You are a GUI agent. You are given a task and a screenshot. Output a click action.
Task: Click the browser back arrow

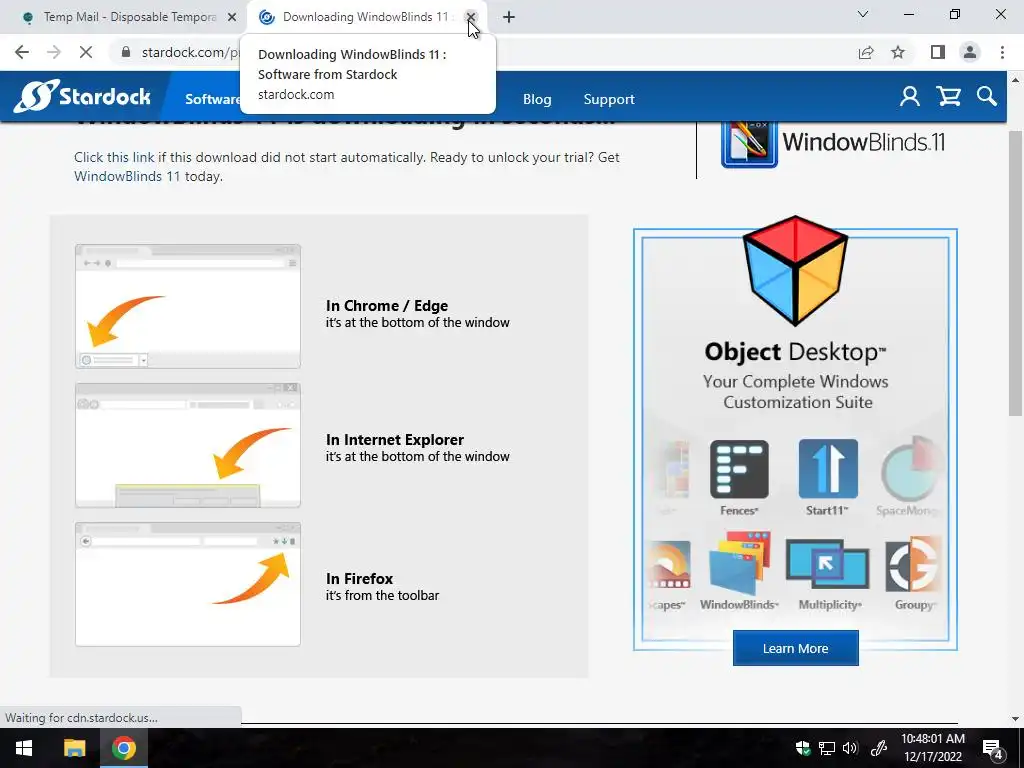coord(22,52)
